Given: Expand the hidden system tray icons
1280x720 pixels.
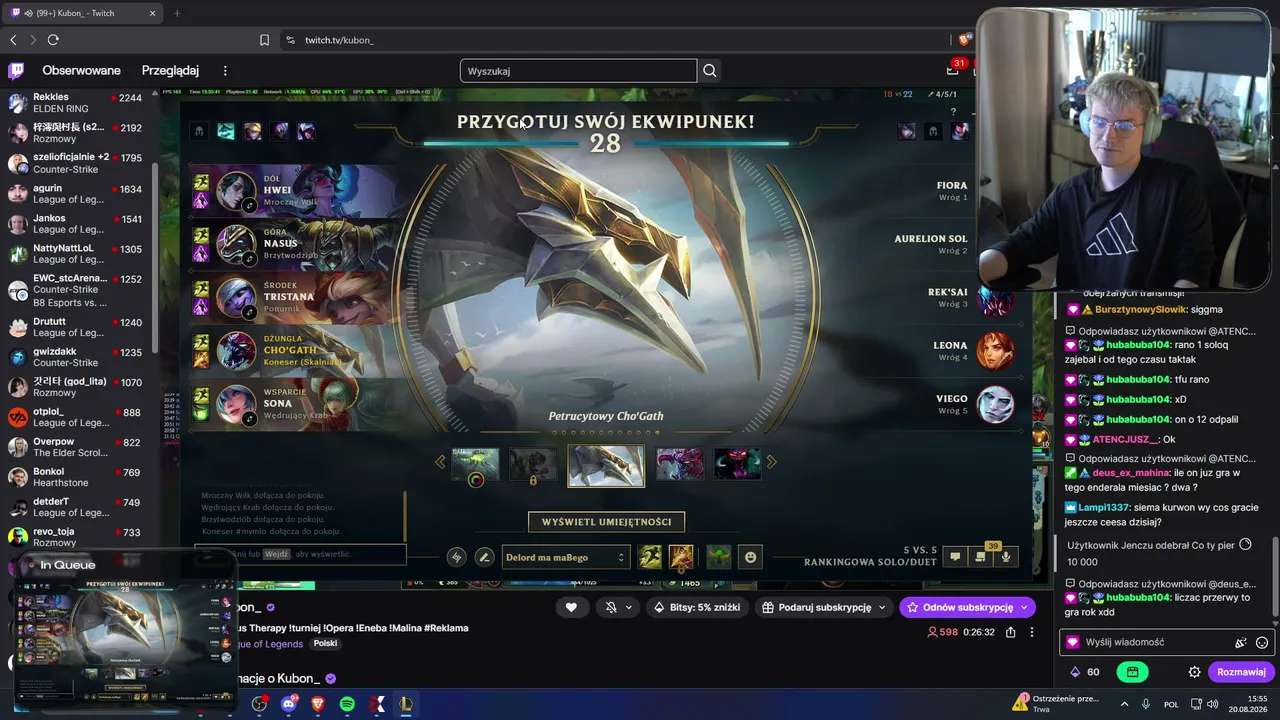Looking at the screenshot, I should tap(1124, 704).
